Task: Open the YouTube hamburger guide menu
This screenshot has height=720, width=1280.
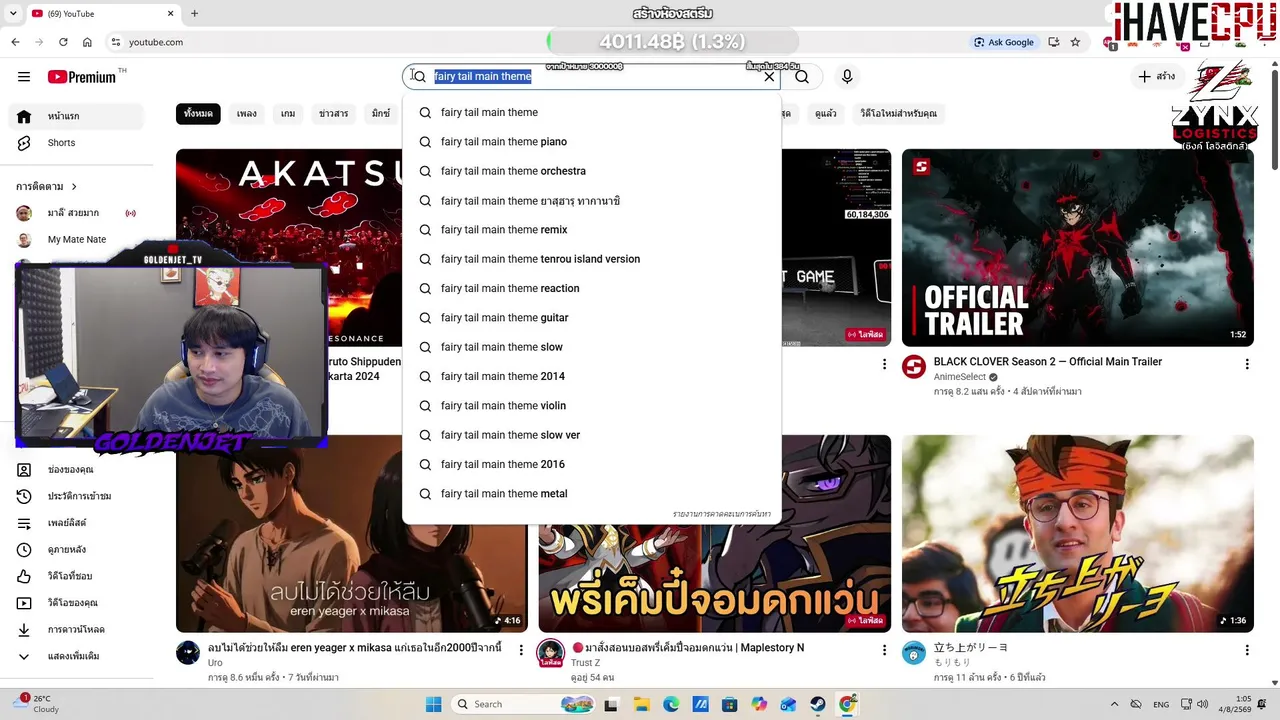Action: (24, 77)
